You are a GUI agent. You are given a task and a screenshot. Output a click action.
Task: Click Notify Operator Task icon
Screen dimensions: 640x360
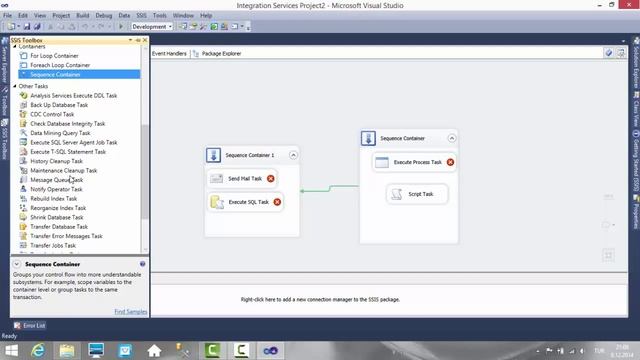click(x=24, y=189)
